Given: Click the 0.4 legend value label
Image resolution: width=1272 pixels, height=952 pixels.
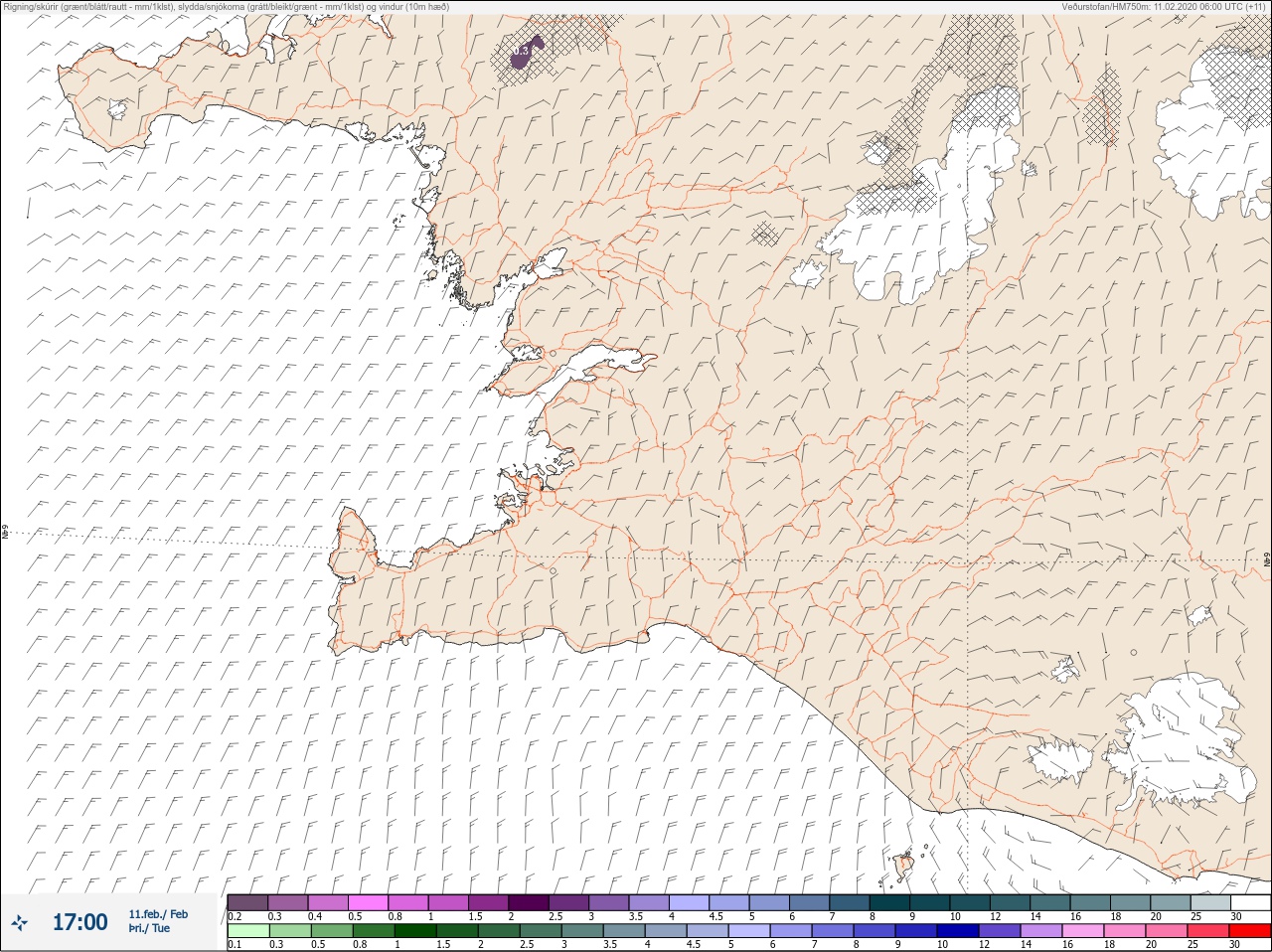Looking at the screenshot, I should point(315,916).
